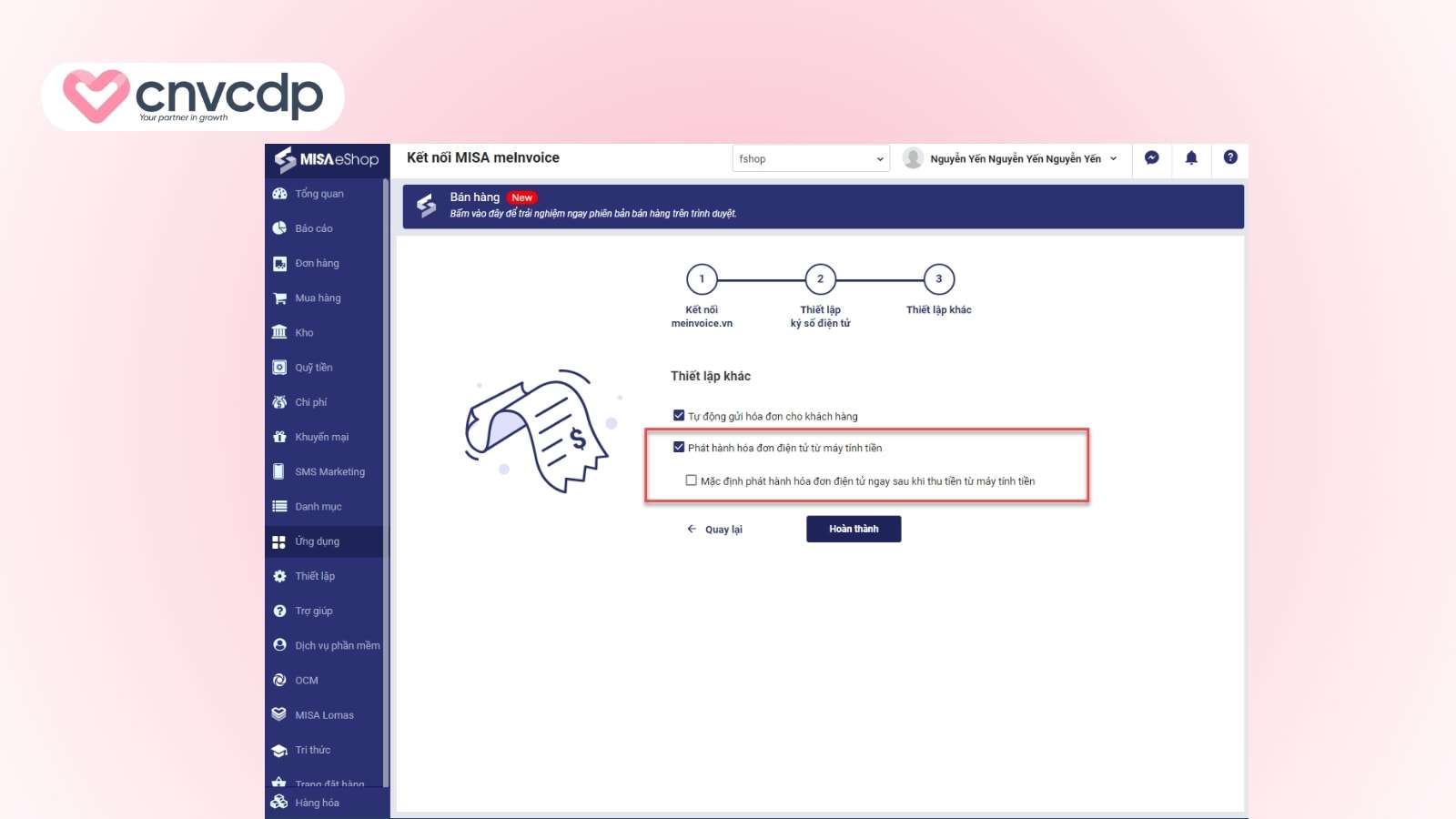The width and height of the screenshot is (1456, 819).
Task: Click step 2 Thiết lập ký số circle
Action: [x=820, y=279]
